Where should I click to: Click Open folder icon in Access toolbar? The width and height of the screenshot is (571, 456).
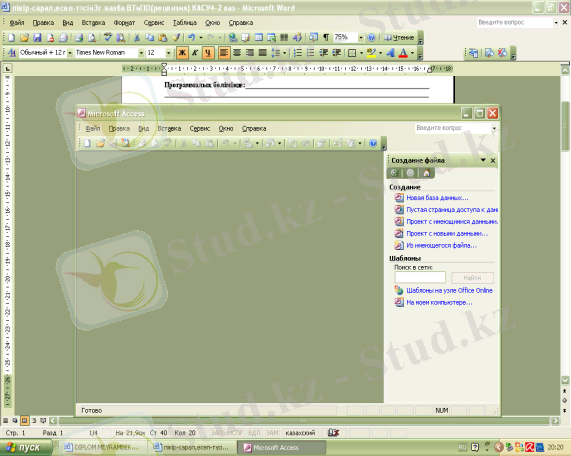pyautogui.click(x=100, y=143)
